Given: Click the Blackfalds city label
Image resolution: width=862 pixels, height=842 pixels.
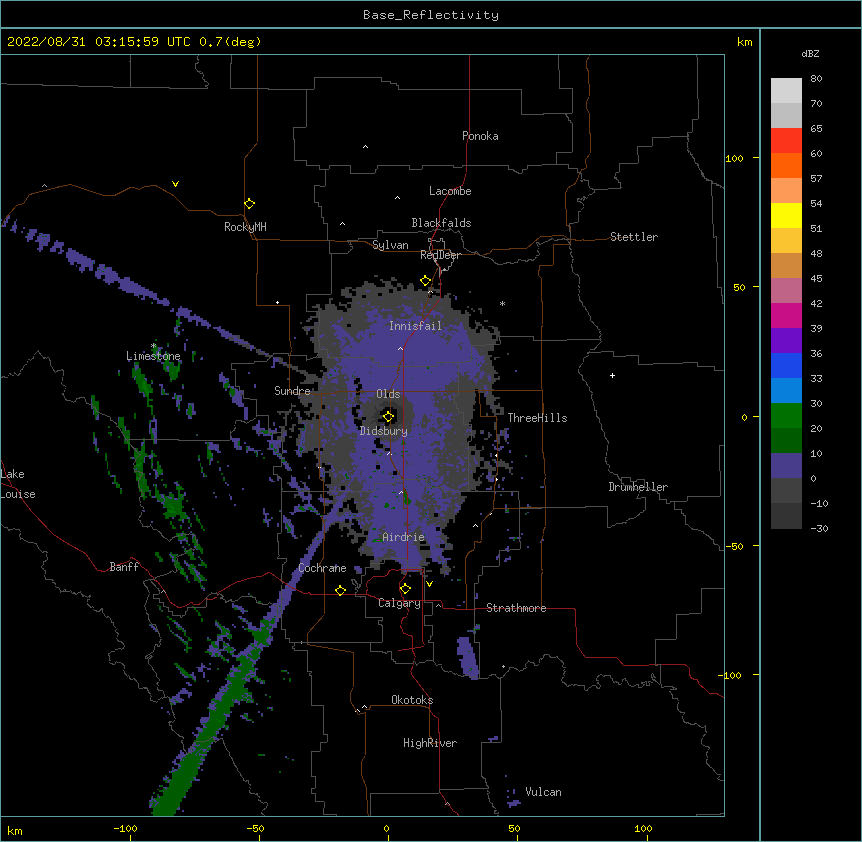Looking at the screenshot, I should 441,223.
